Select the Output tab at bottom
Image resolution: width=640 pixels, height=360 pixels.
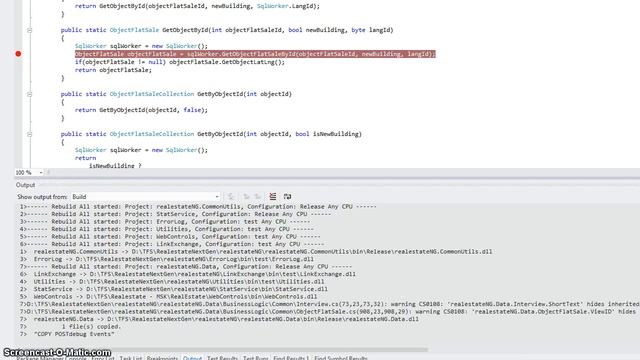point(192,358)
